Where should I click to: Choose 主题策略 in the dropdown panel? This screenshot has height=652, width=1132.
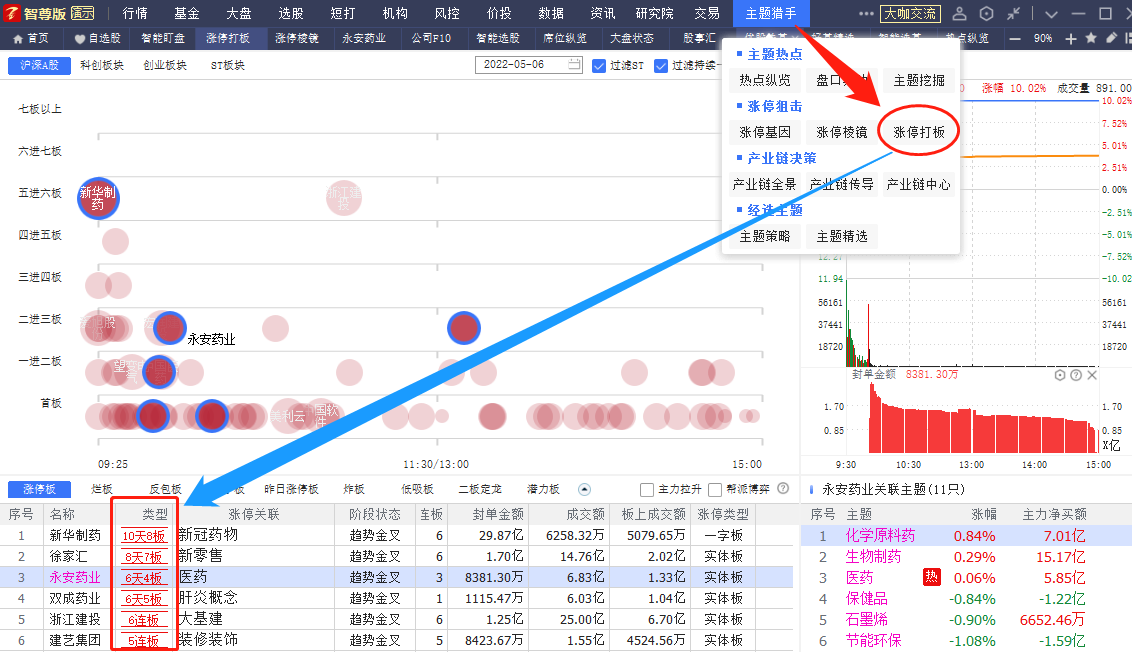tap(765, 236)
